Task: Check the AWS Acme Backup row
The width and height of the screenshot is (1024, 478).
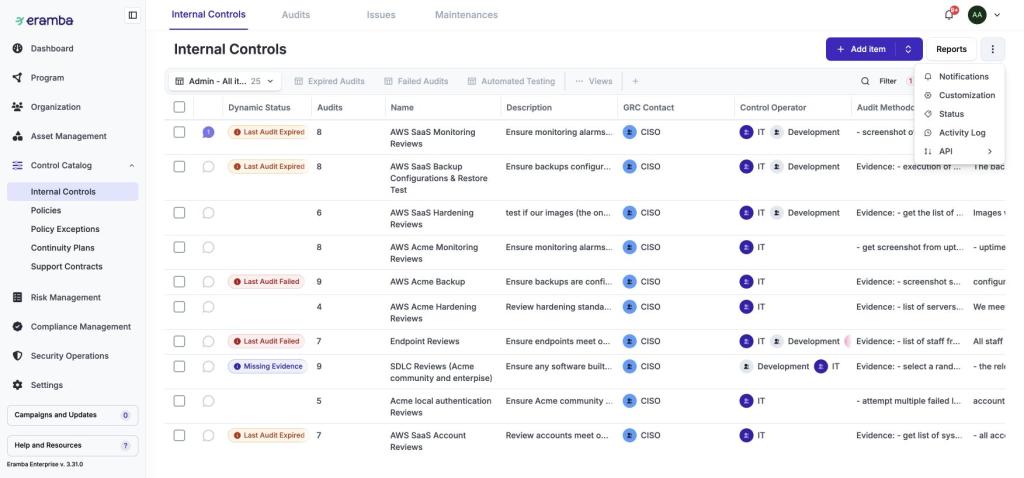Action: coord(179,281)
